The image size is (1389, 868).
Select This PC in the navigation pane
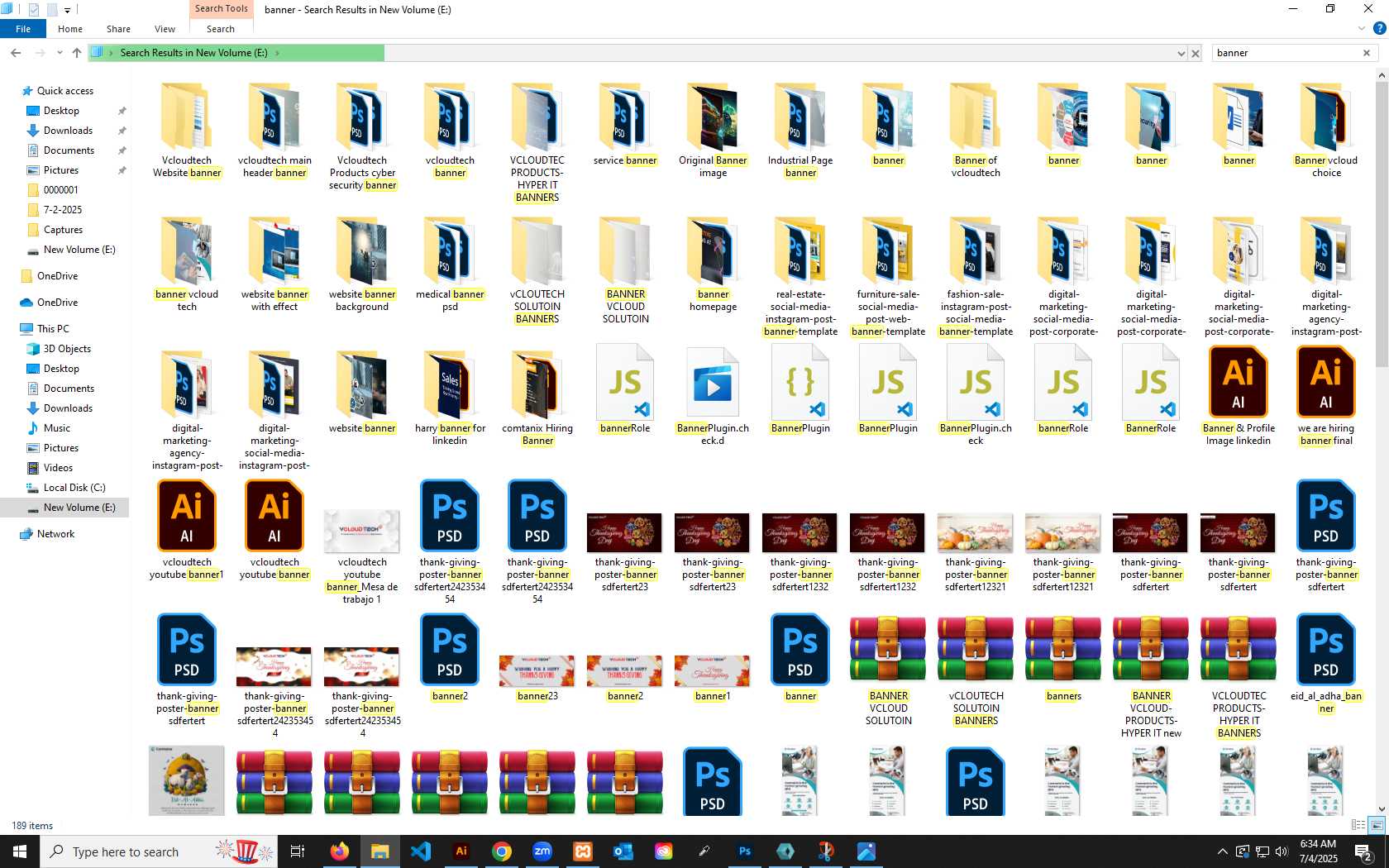pyautogui.click(x=53, y=329)
